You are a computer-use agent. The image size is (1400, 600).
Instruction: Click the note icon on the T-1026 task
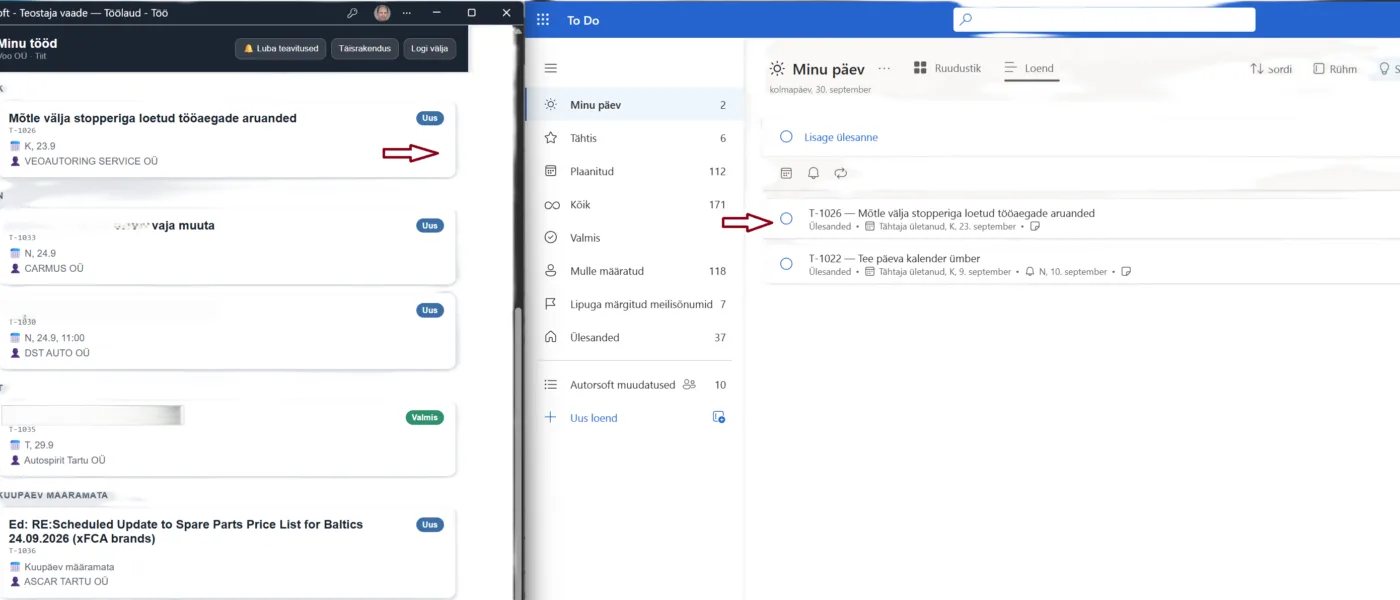(x=1035, y=227)
